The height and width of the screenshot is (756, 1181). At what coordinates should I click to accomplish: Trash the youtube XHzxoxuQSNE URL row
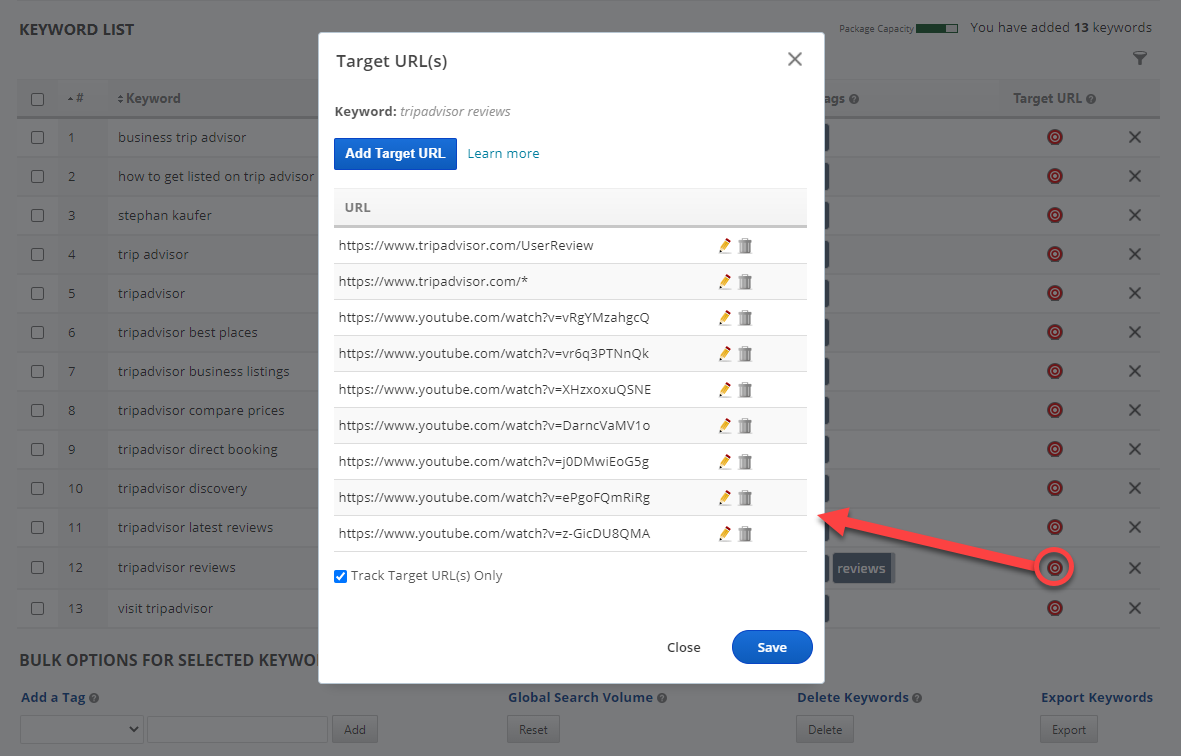(745, 390)
